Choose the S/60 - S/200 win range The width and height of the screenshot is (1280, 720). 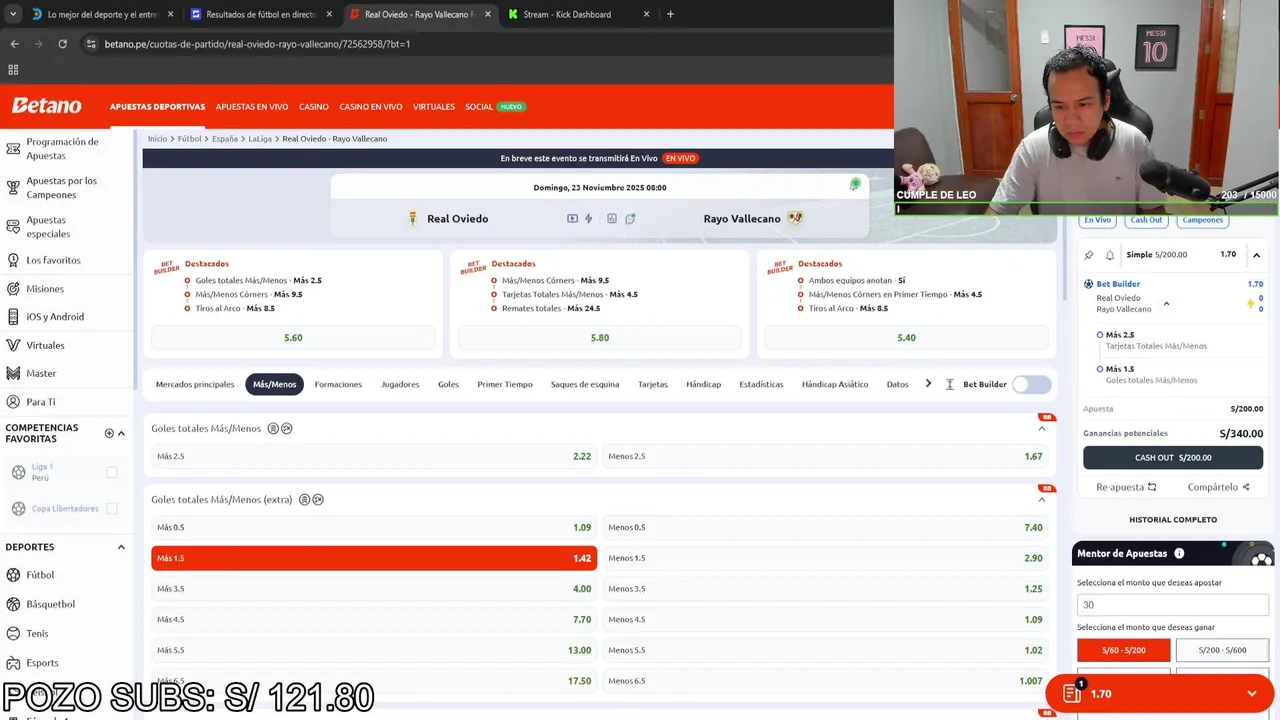(x=1123, y=650)
